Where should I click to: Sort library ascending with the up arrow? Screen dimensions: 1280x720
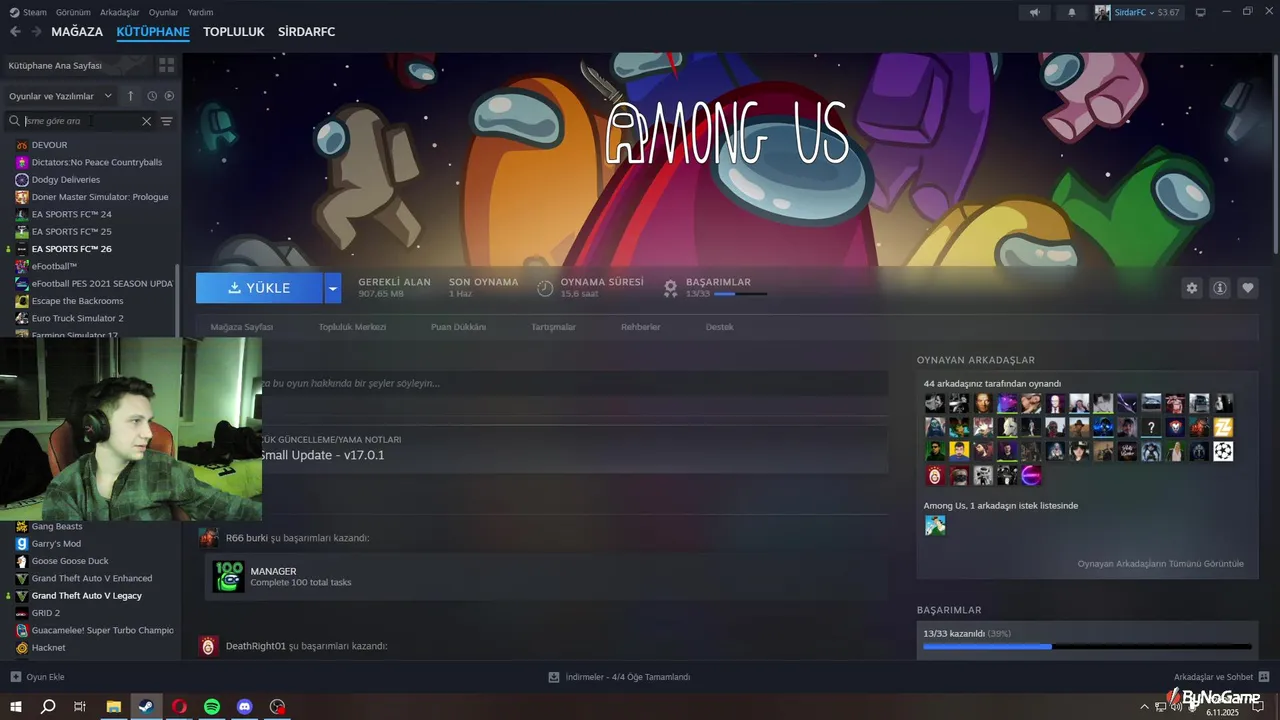(x=130, y=96)
